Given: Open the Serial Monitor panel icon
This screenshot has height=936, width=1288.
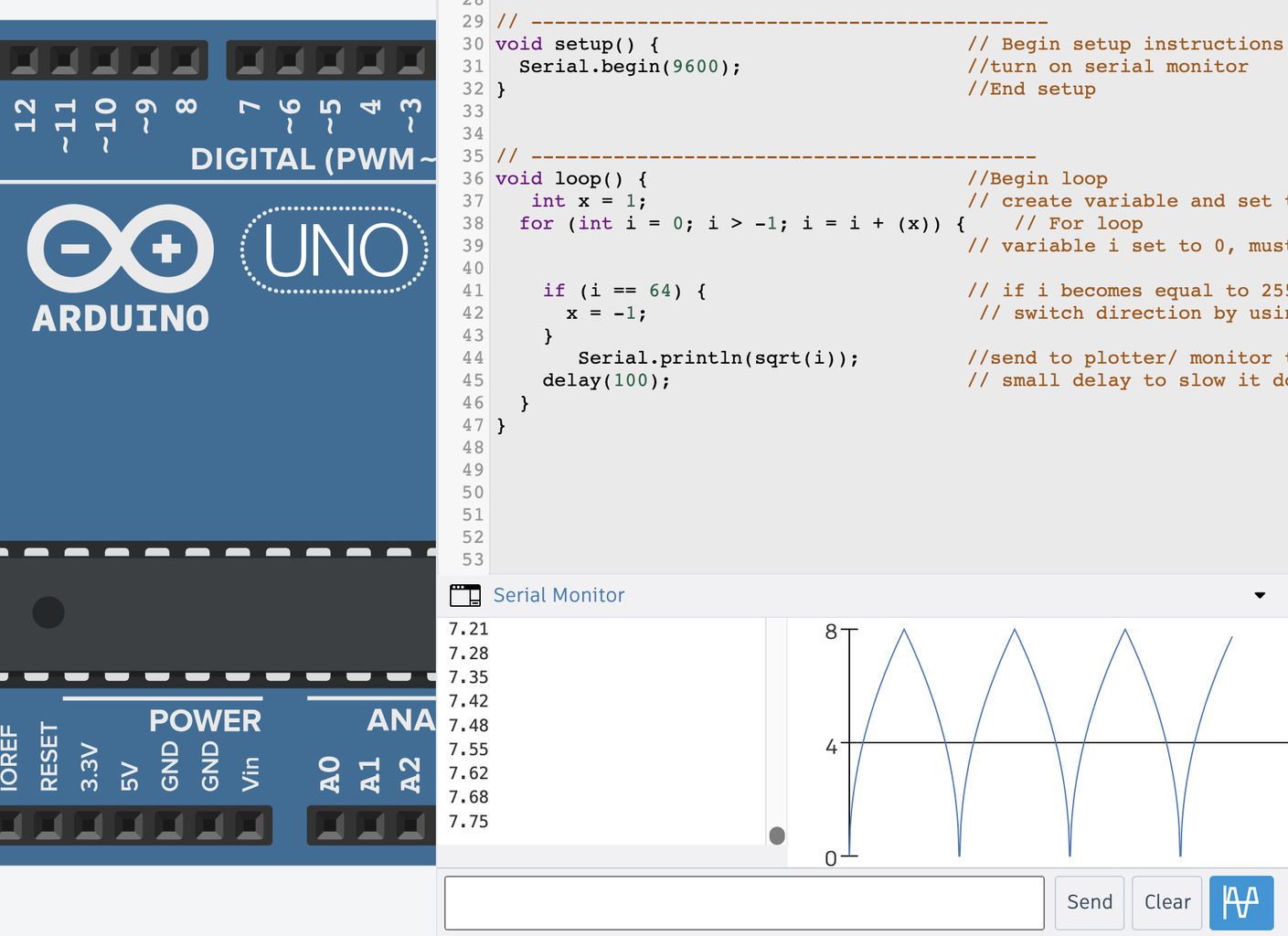Looking at the screenshot, I should (465, 594).
